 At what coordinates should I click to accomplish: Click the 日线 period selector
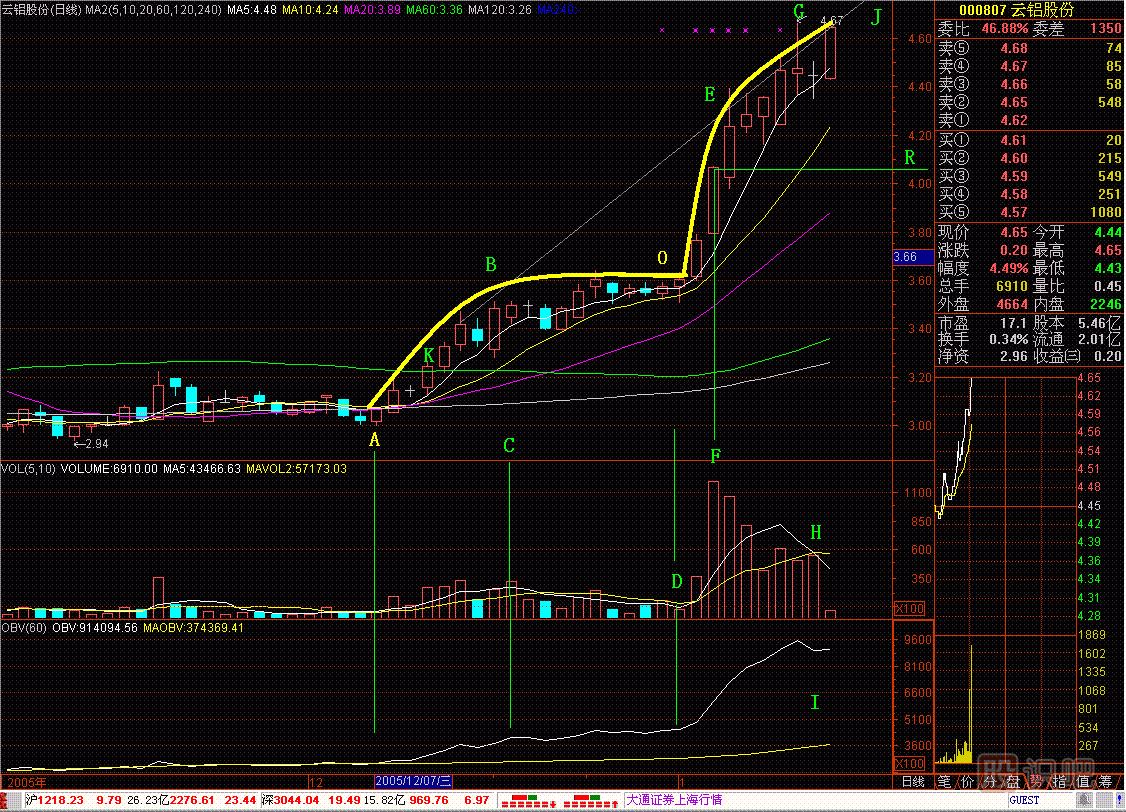pos(912,781)
